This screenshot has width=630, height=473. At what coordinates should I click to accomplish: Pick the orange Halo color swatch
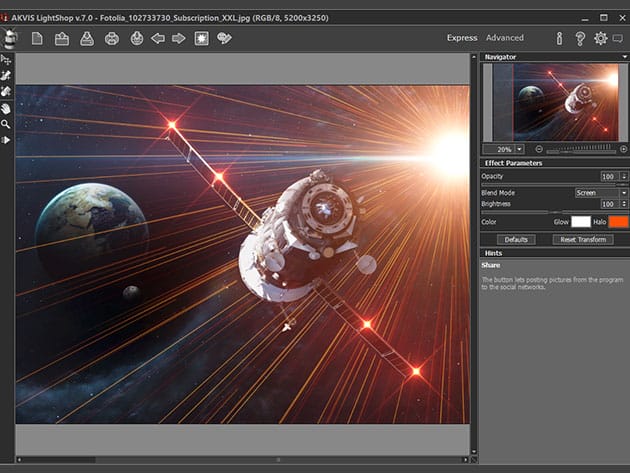coord(618,221)
